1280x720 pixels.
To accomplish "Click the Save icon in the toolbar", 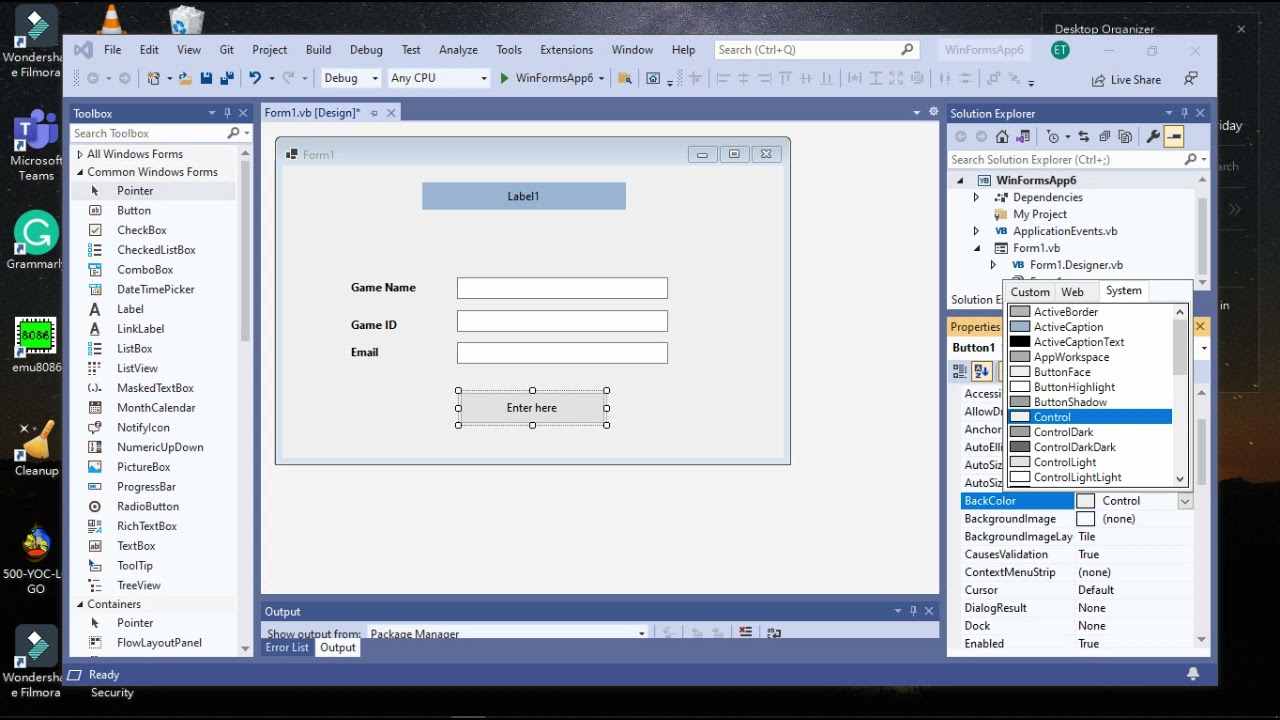I will pos(206,78).
